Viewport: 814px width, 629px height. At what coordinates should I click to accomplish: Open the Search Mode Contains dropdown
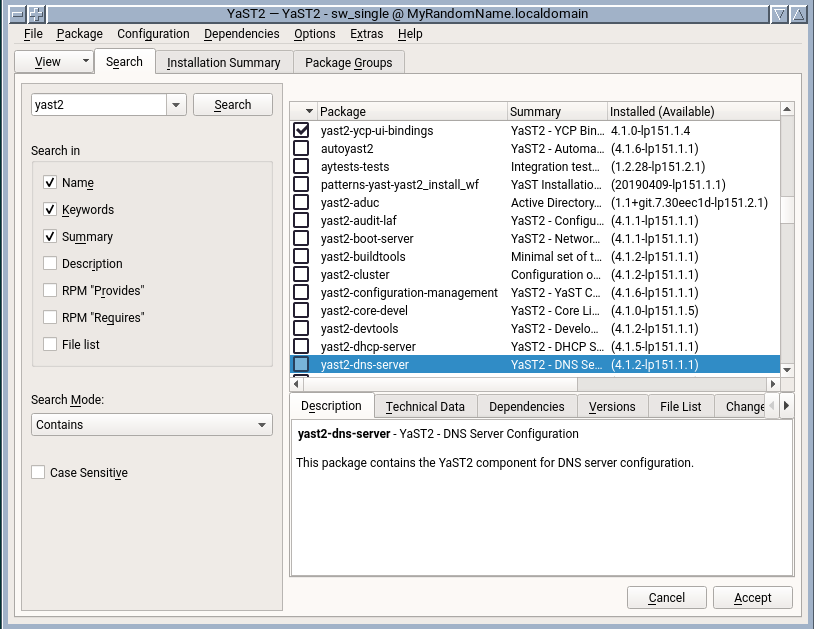(152, 425)
